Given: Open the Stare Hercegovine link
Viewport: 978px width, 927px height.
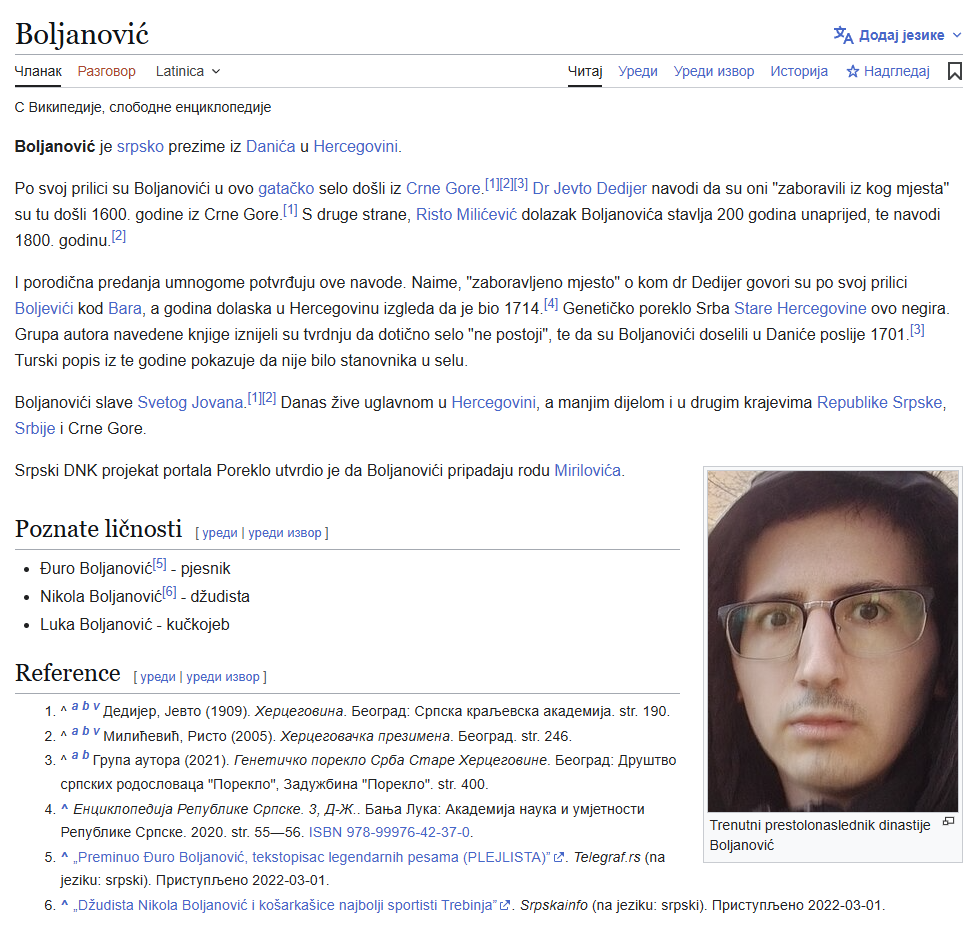Looking at the screenshot, I should pos(800,308).
